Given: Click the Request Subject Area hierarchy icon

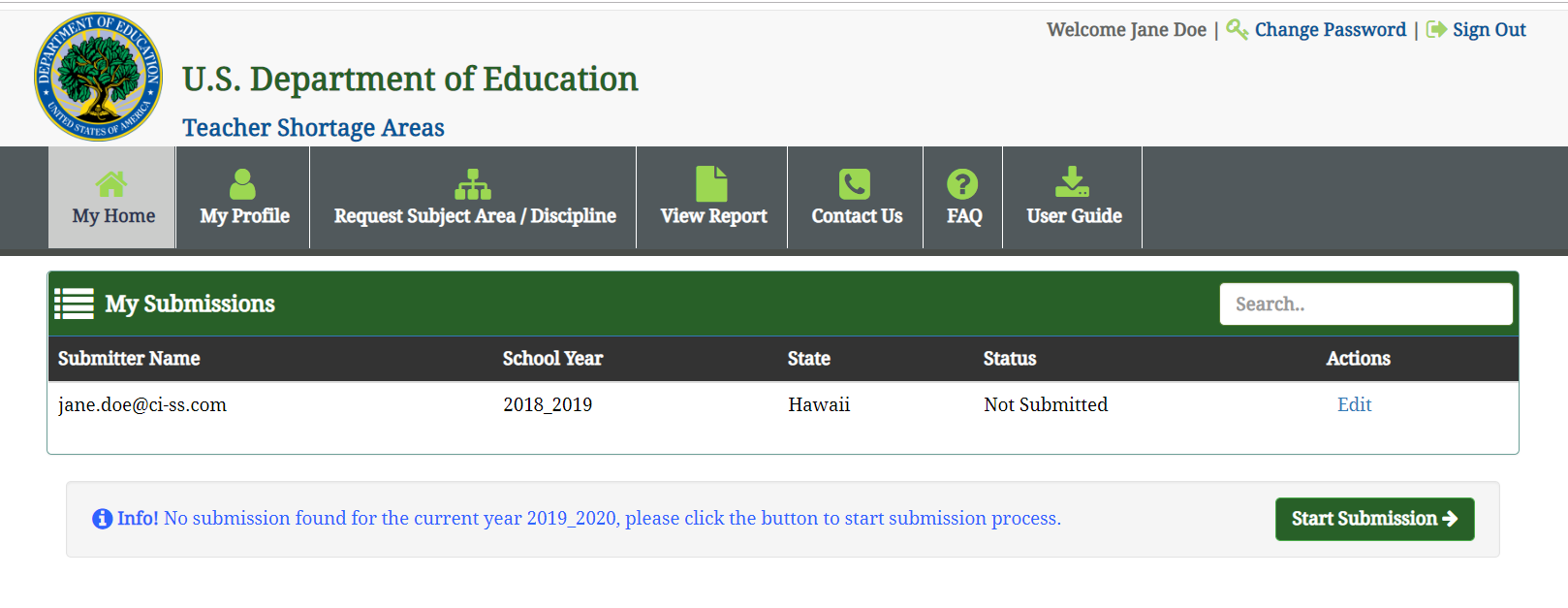Looking at the screenshot, I should pos(473,184).
